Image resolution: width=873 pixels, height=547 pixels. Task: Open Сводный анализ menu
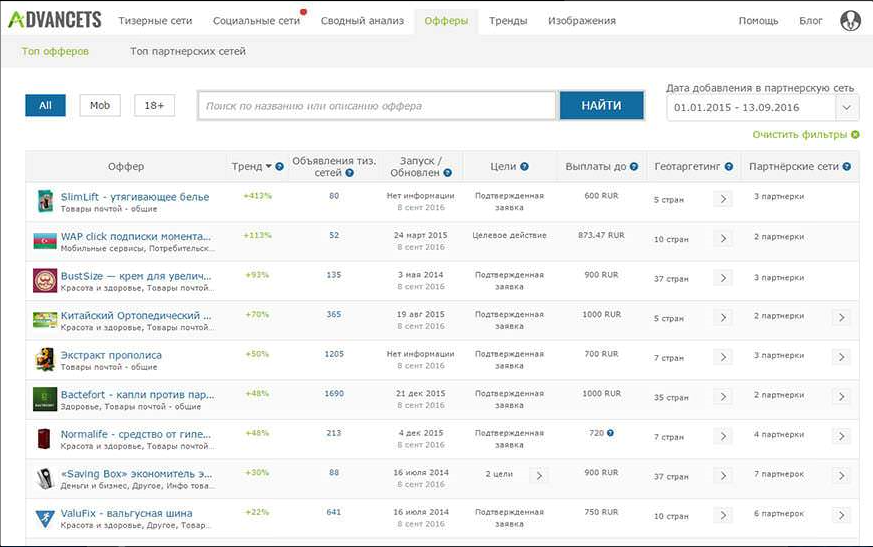pos(362,21)
